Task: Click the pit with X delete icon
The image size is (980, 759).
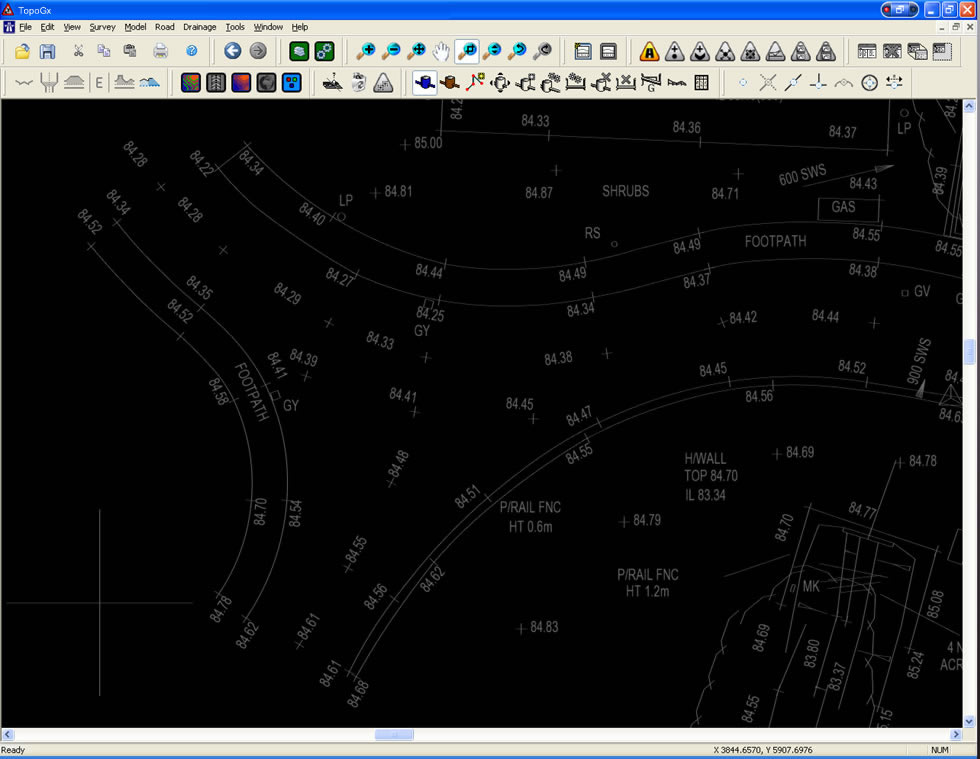Action: pos(601,83)
